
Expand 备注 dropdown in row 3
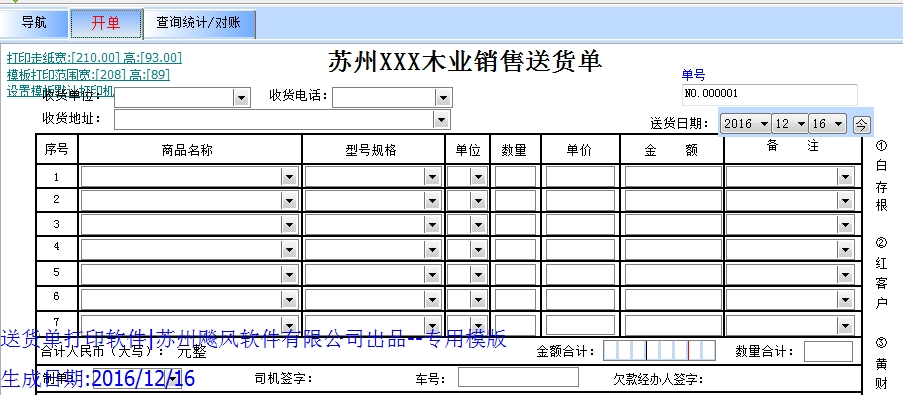pos(845,225)
